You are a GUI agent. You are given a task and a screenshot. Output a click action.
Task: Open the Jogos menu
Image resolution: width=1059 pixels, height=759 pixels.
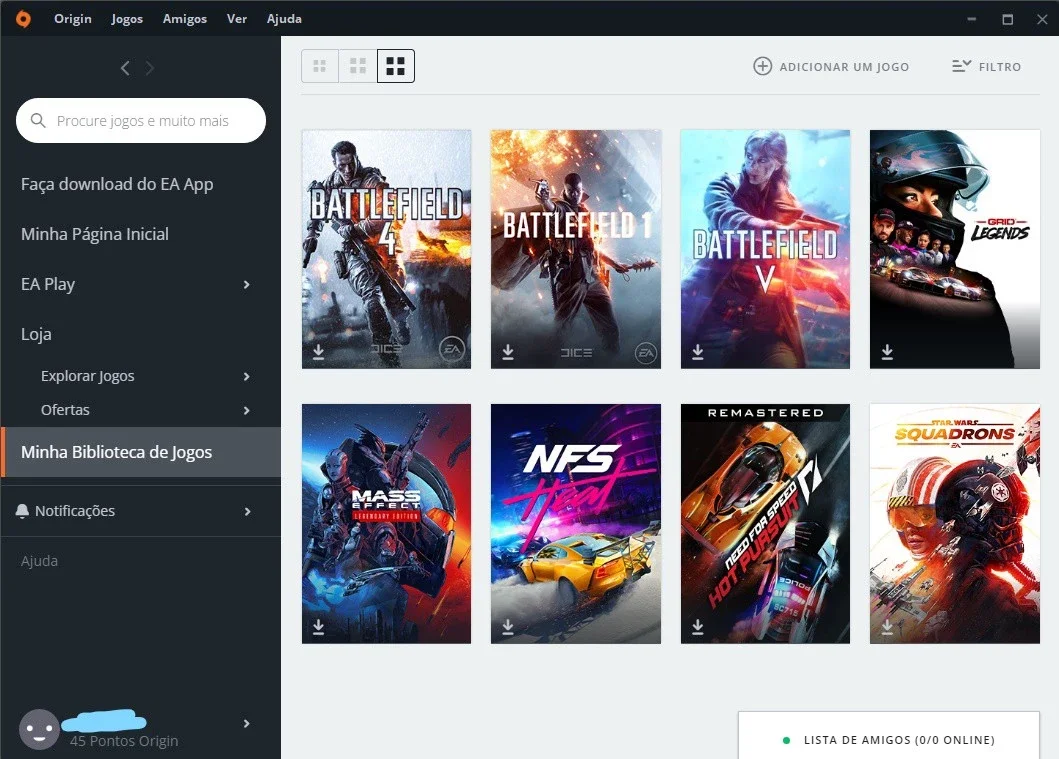point(127,19)
